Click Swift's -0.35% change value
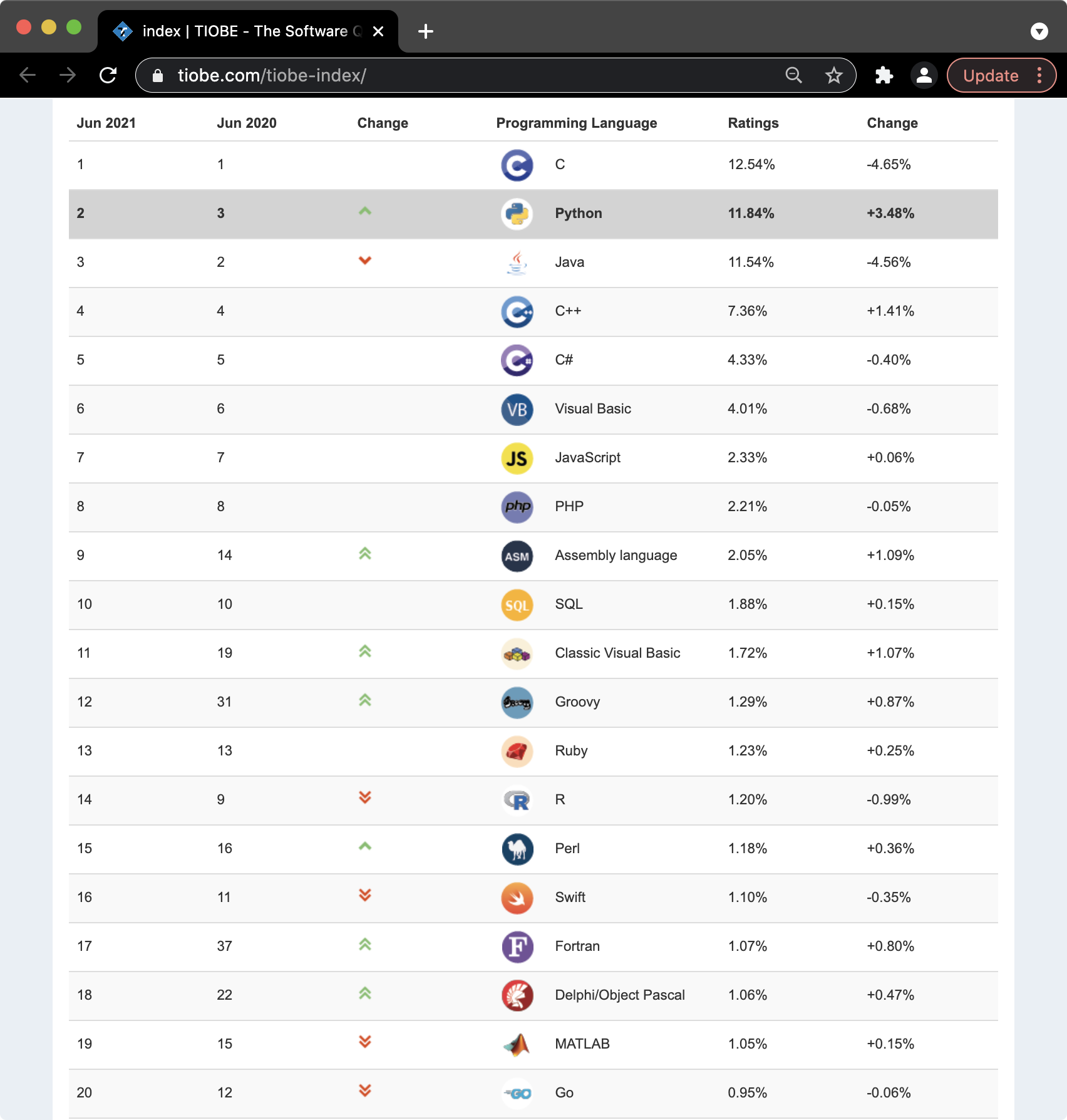 pos(889,898)
